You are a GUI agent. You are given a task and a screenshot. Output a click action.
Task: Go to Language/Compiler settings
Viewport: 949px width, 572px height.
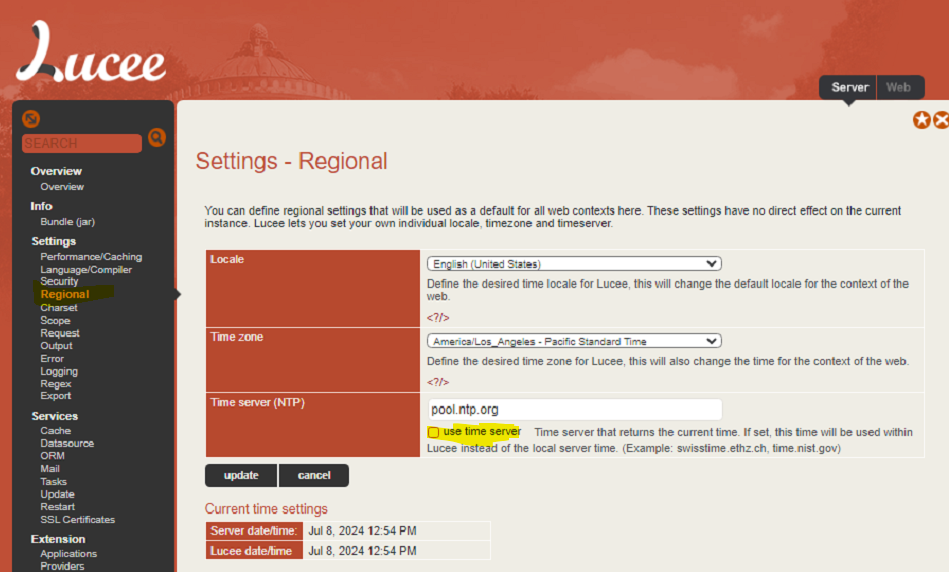(x=86, y=269)
